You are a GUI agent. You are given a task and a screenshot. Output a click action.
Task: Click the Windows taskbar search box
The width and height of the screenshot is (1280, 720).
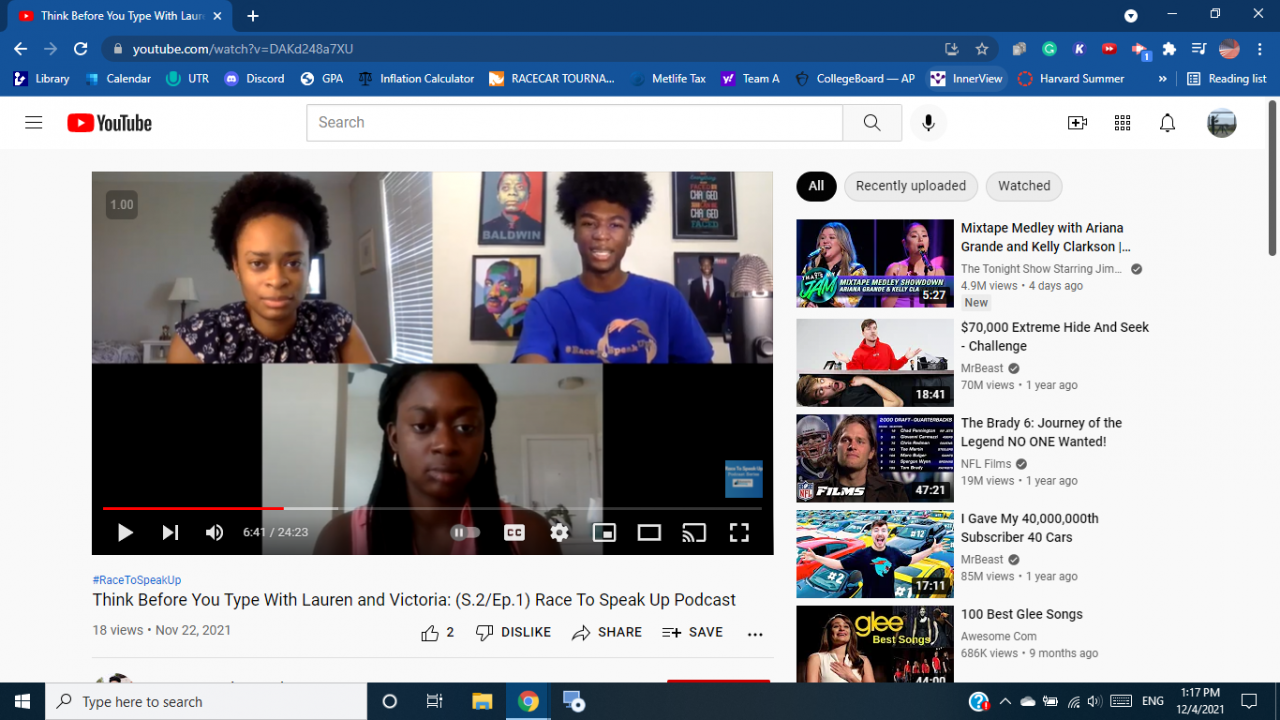[x=207, y=701]
